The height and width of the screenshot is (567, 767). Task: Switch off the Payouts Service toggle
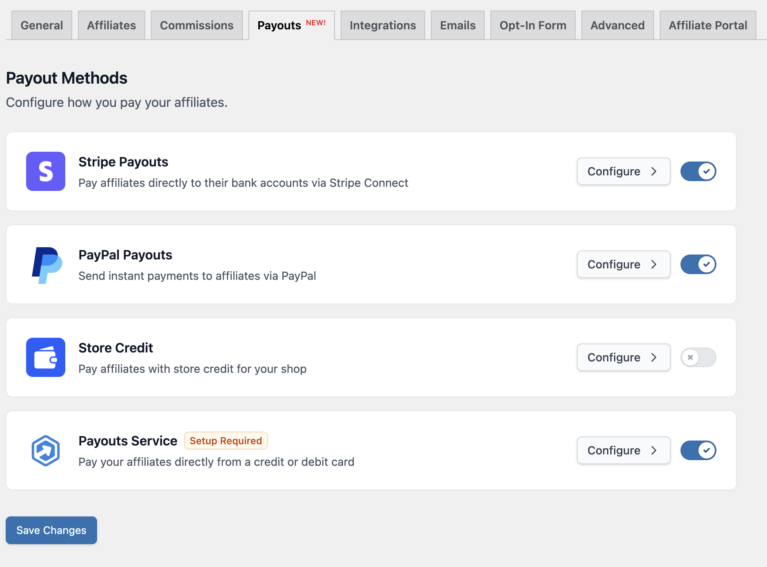(698, 450)
